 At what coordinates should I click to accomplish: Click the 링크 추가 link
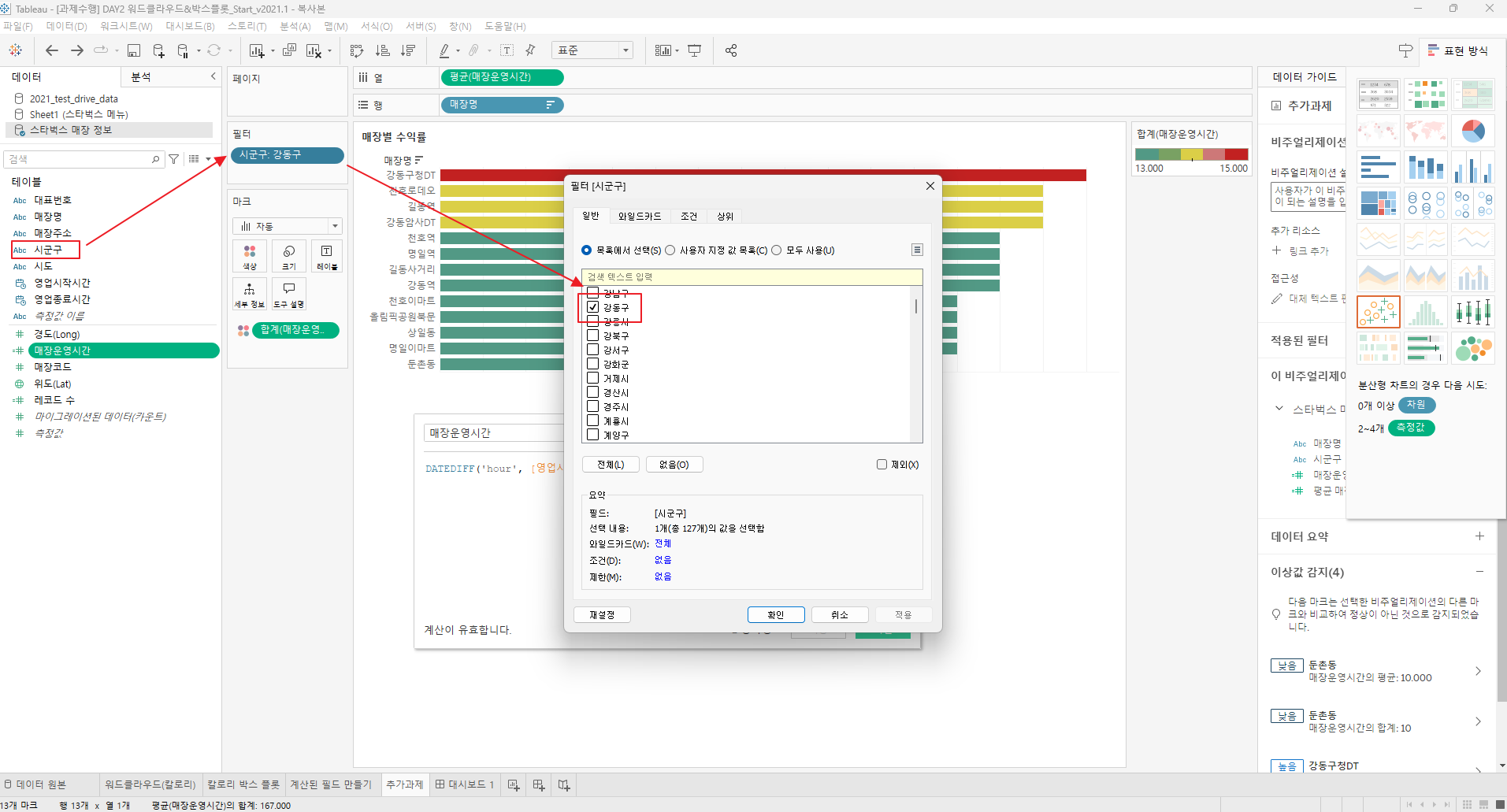[x=1308, y=251]
